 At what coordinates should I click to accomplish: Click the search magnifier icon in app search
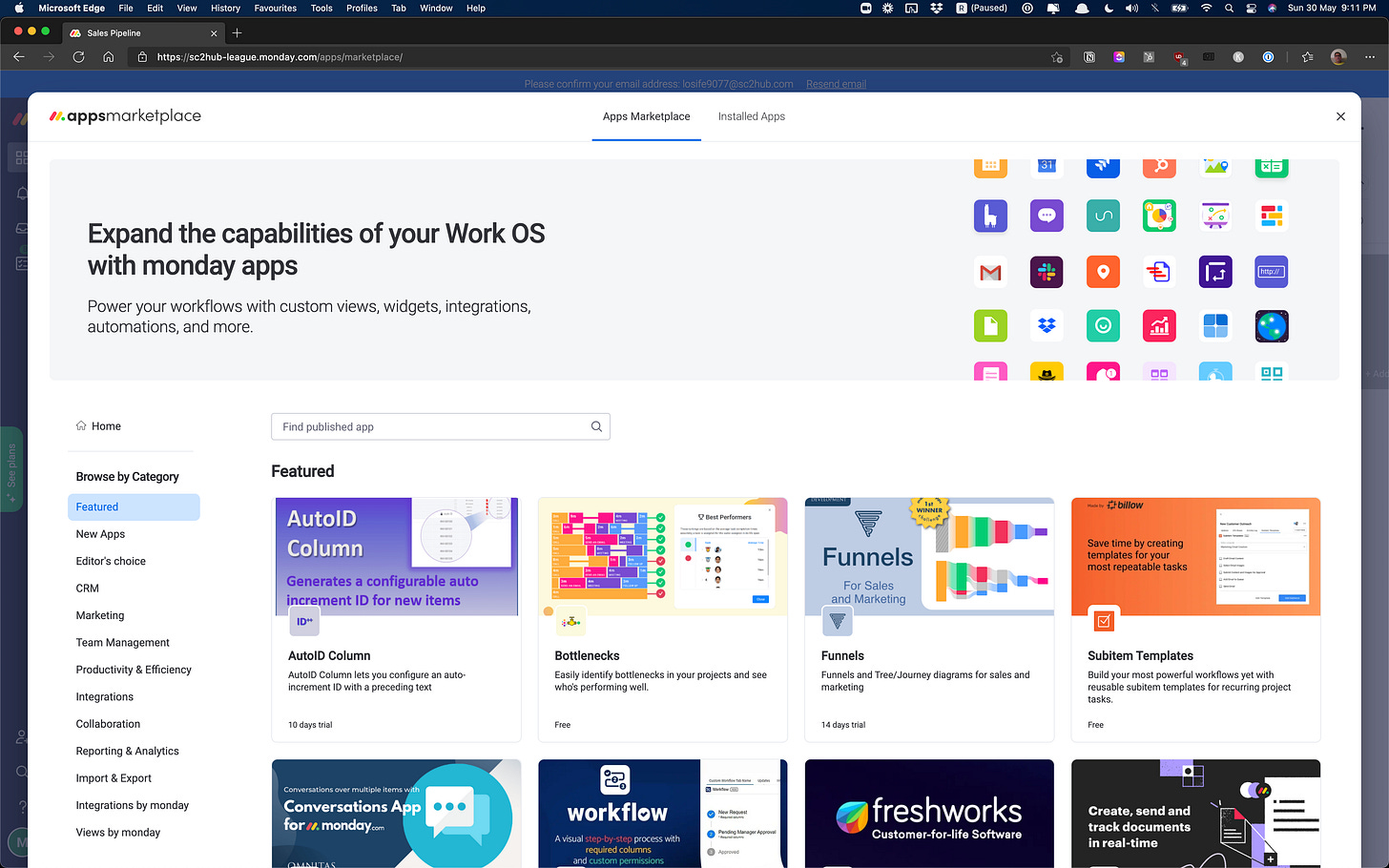coord(596,426)
